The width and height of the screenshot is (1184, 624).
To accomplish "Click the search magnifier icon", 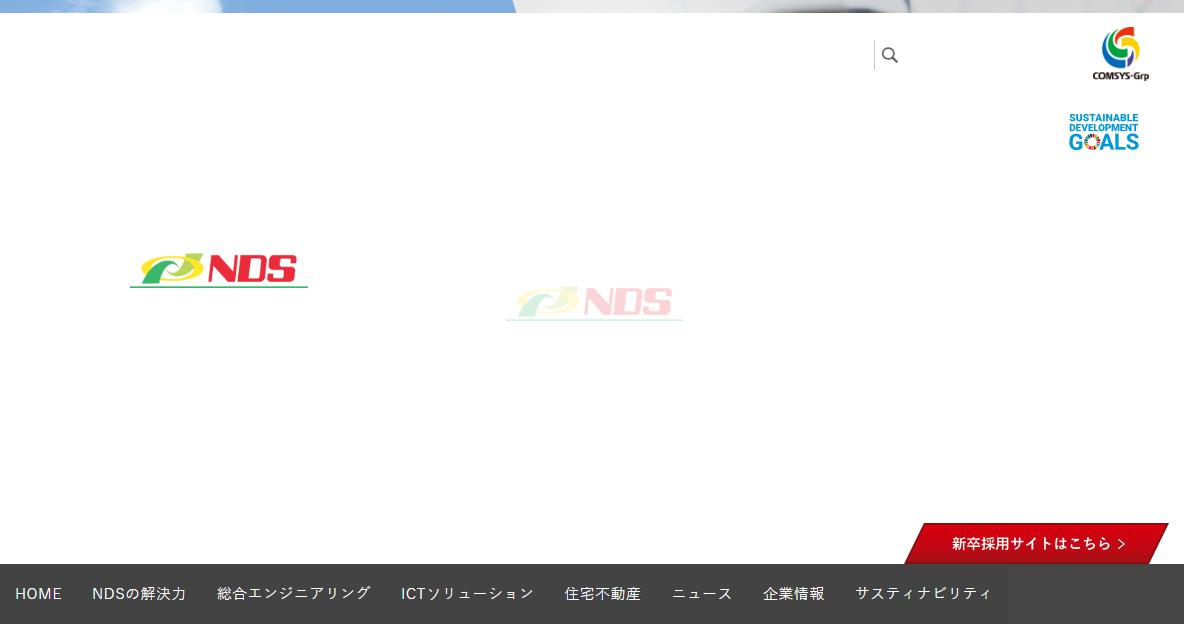I will point(890,55).
